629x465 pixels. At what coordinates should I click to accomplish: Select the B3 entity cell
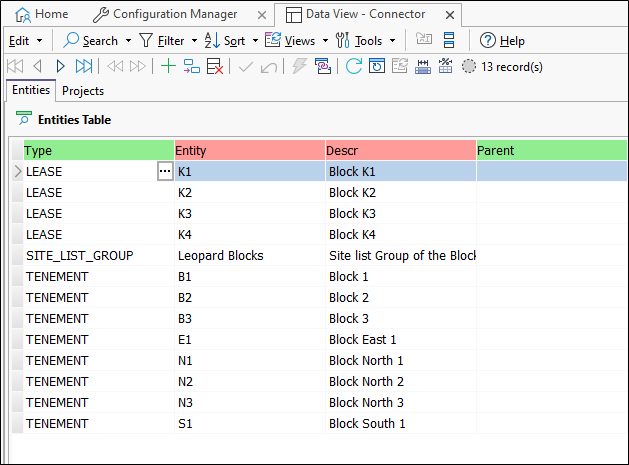(x=250, y=319)
